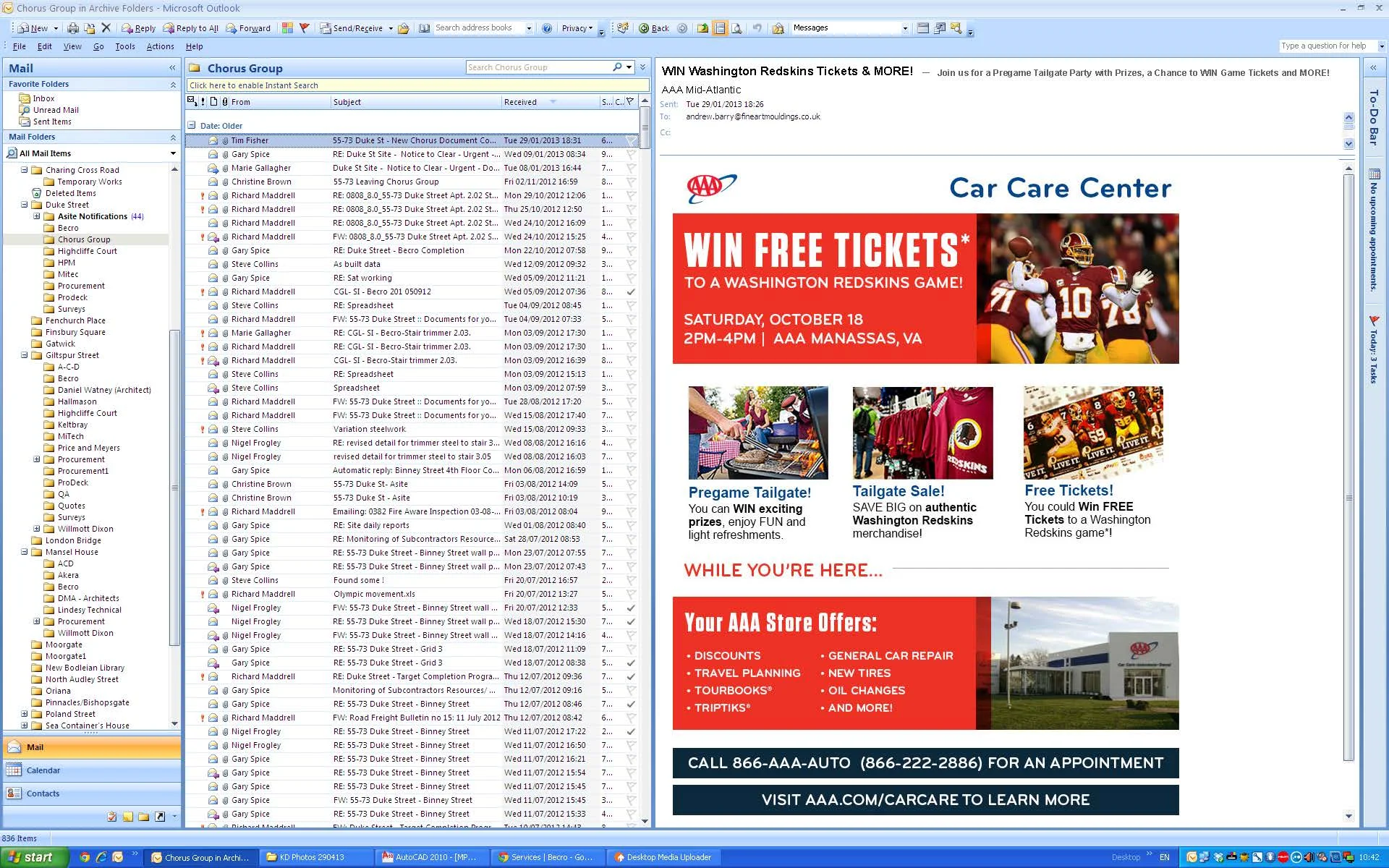Open the New button dropdown arrow
Viewport: 1389px width, 868px height.
(56, 28)
